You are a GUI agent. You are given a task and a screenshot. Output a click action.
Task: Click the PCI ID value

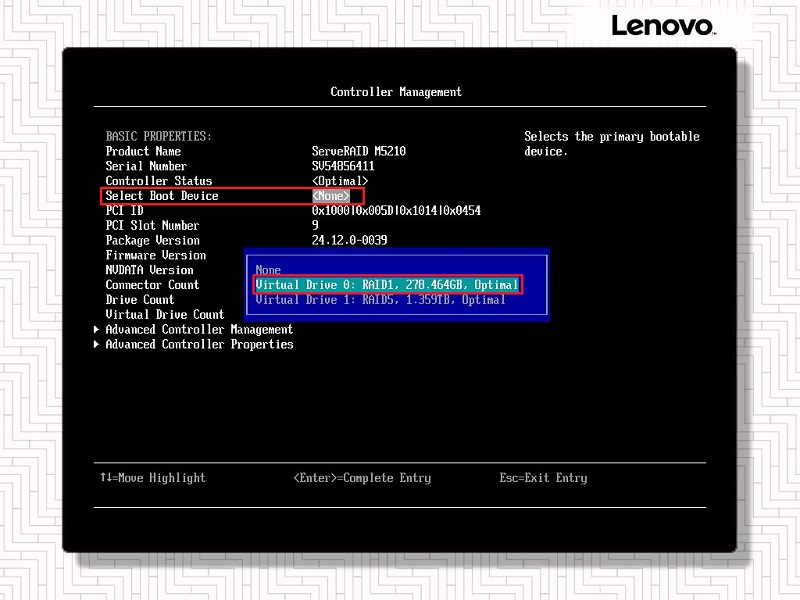396,211
